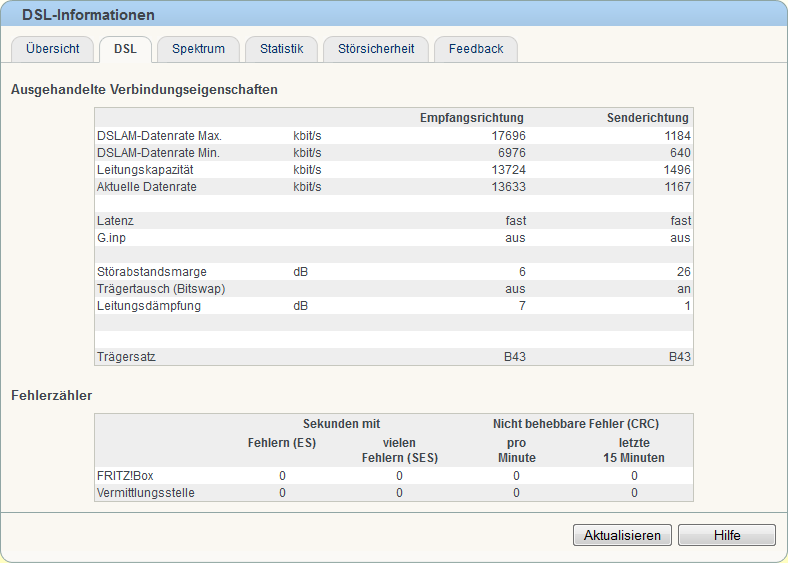Image resolution: width=788 pixels, height=563 pixels.
Task: Click the Ausgehandelte Verbindungseigenschaften heading
Action: 144,89
